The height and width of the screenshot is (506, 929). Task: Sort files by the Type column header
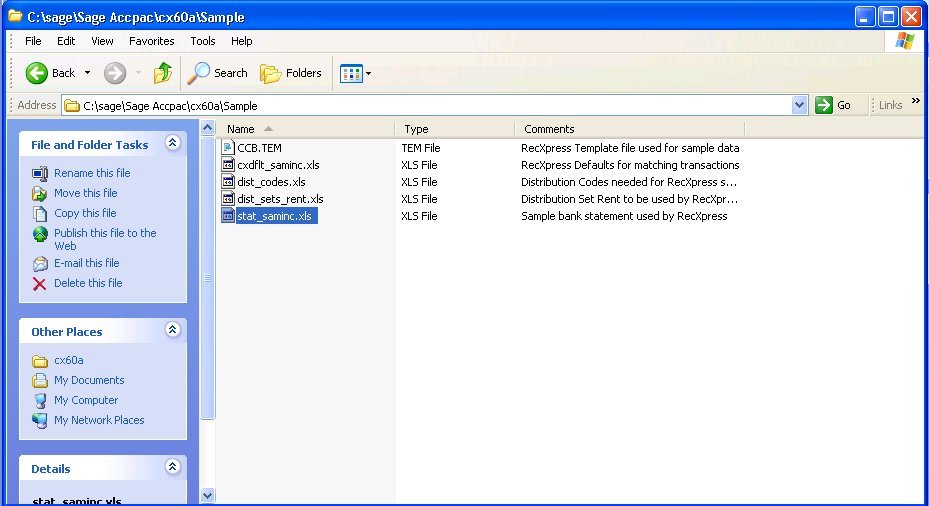(417, 129)
